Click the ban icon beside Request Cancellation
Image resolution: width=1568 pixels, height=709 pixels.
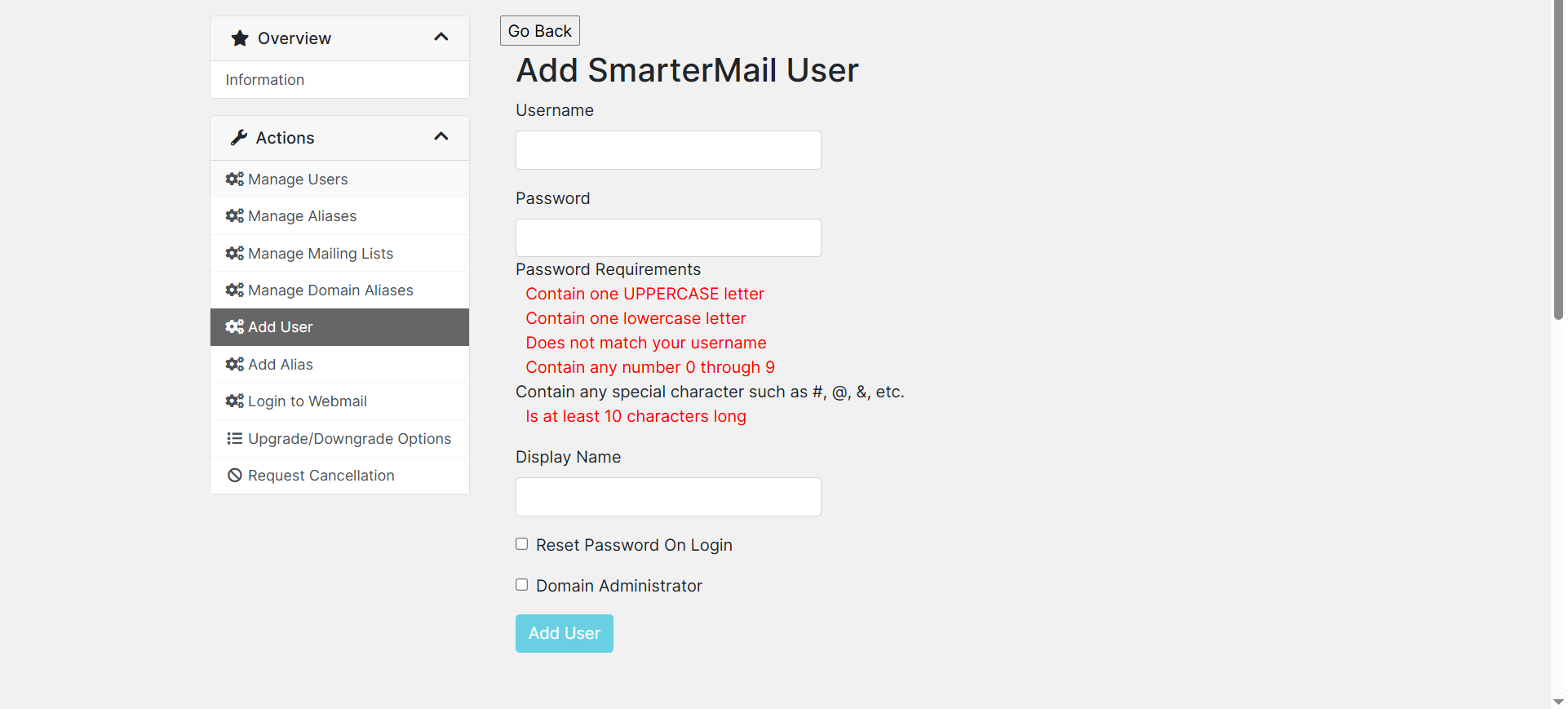pyautogui.click(x=235, y=475)
